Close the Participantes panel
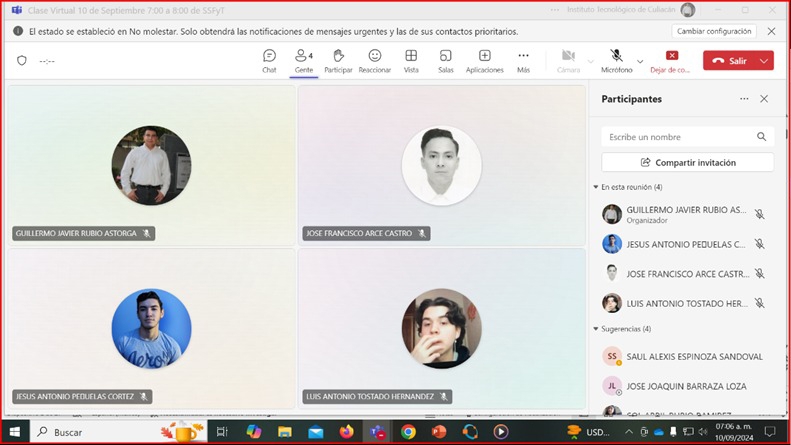This screenshot has height=445, width=791. click(764, 99)
